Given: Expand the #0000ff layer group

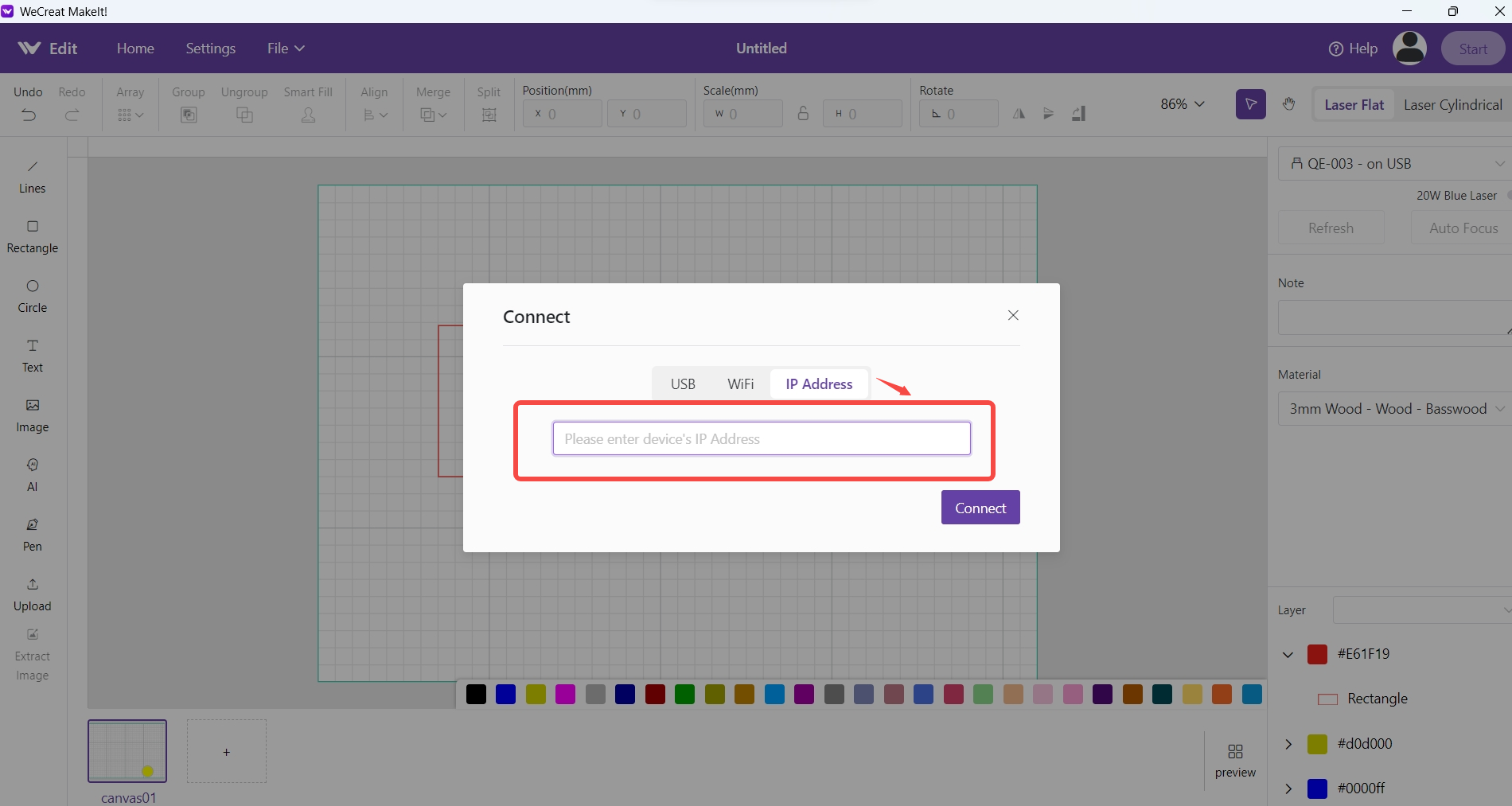Looking at the screenshot, I should tap(1288, 788).
